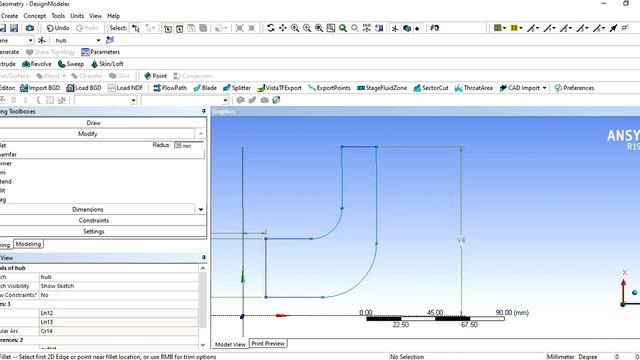Open first empty toolbar combo box dropdown

coord(133,100)
